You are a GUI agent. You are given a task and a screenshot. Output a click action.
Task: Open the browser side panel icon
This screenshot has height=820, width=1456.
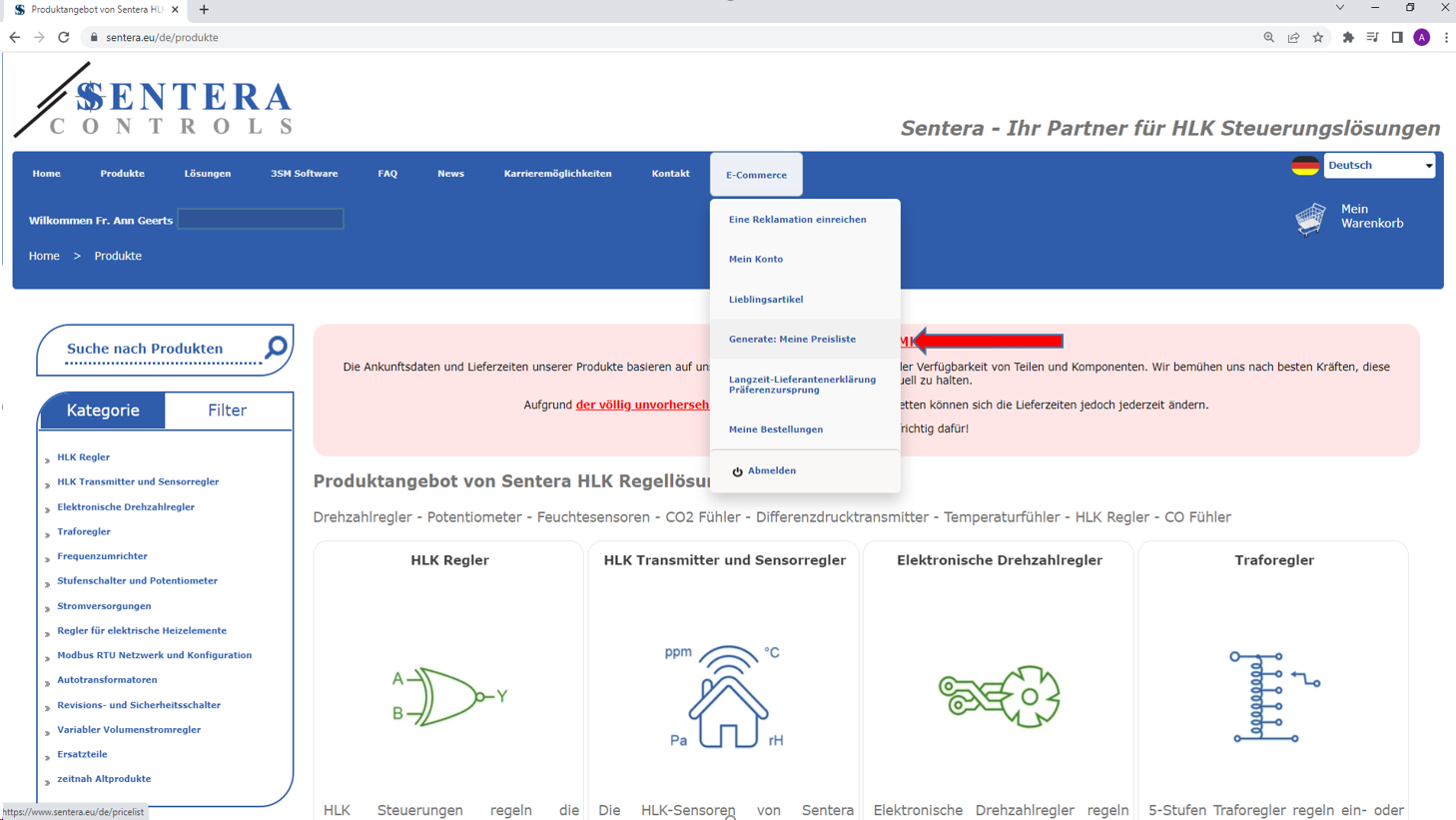[1397, 37]
